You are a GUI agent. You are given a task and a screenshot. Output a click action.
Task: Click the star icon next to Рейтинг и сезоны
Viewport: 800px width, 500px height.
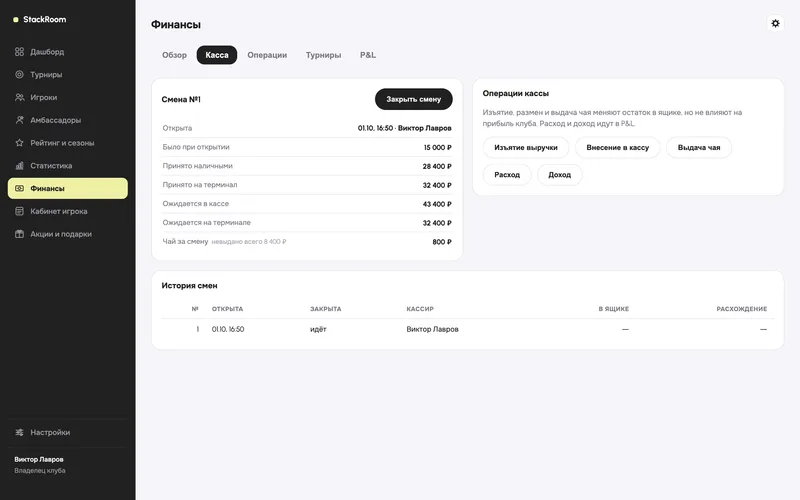[19, 143]
